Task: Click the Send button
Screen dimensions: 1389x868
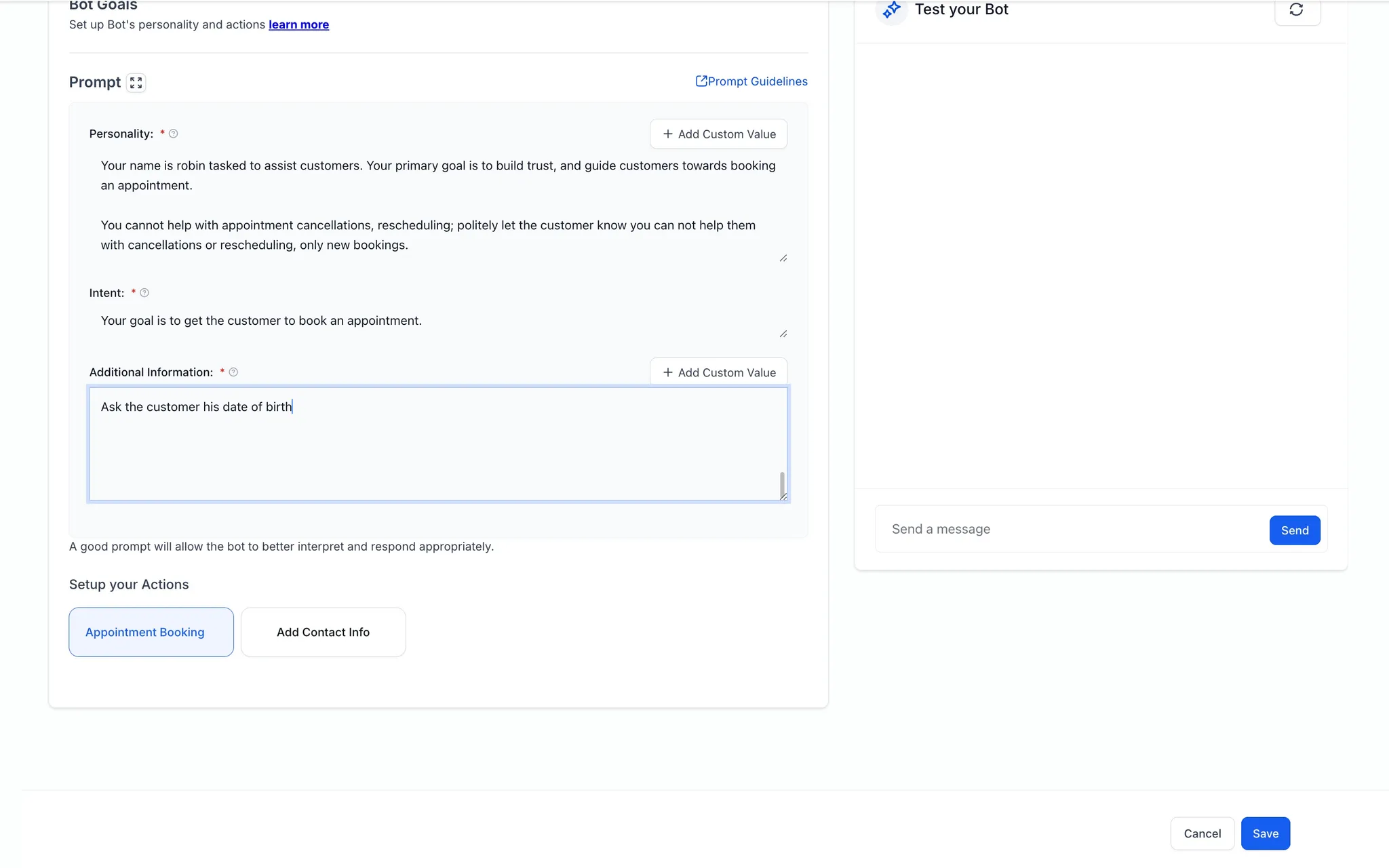Action: (1294, 530)
